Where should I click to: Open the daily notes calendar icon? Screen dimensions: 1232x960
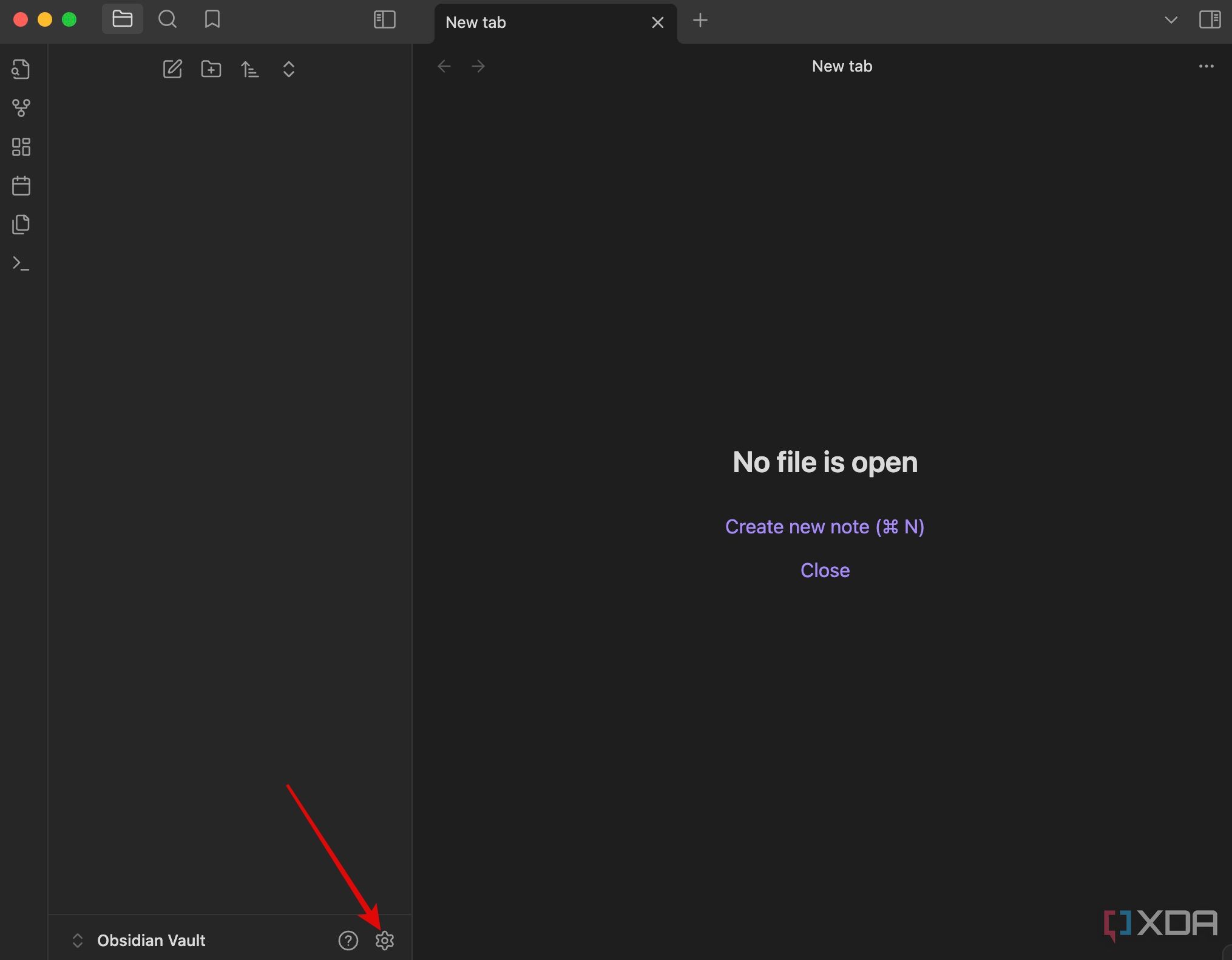point(21,185)
